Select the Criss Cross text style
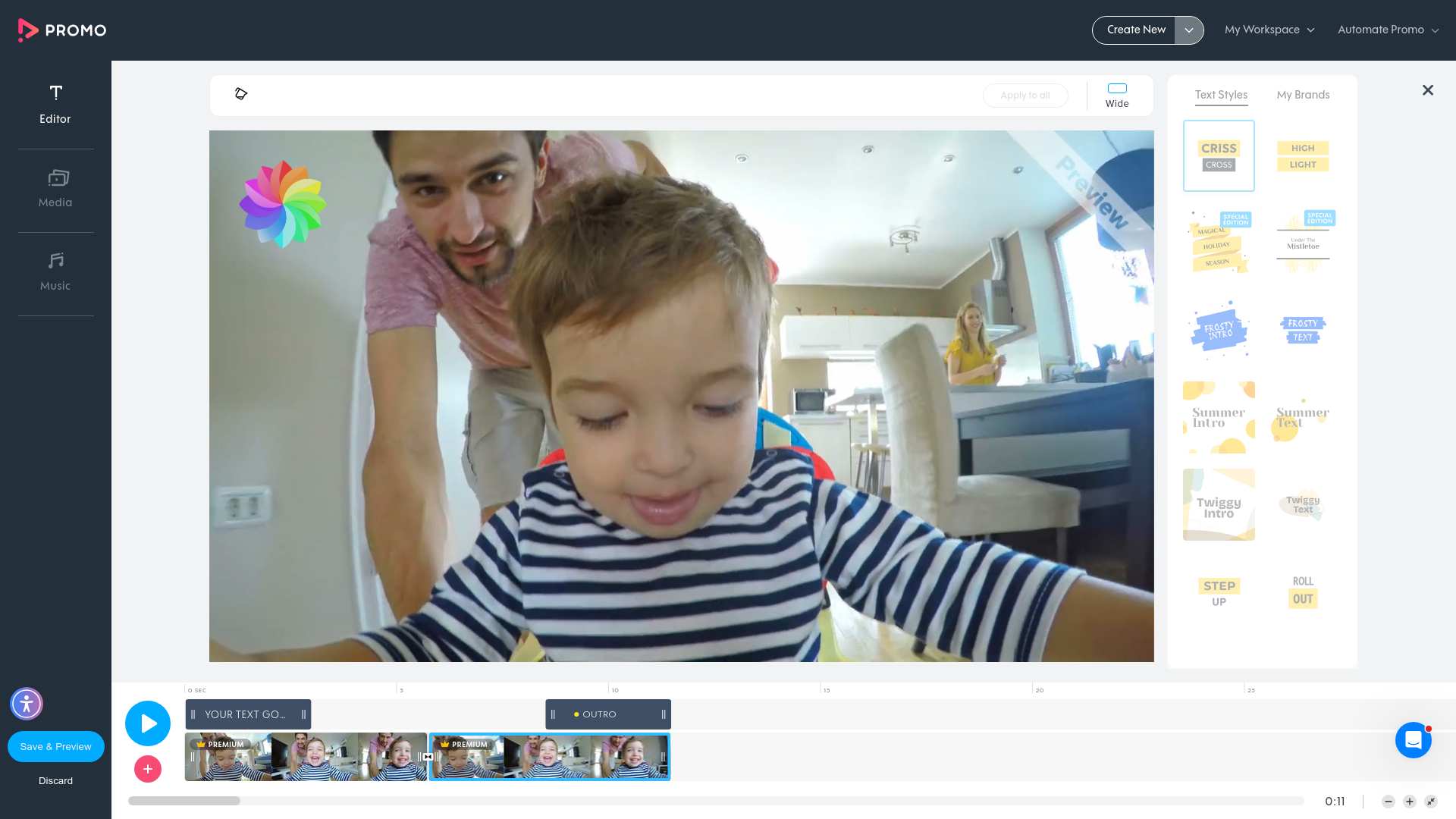Image resolution: width=1456 pixels, height=819 pixels. pos(1219,155)
